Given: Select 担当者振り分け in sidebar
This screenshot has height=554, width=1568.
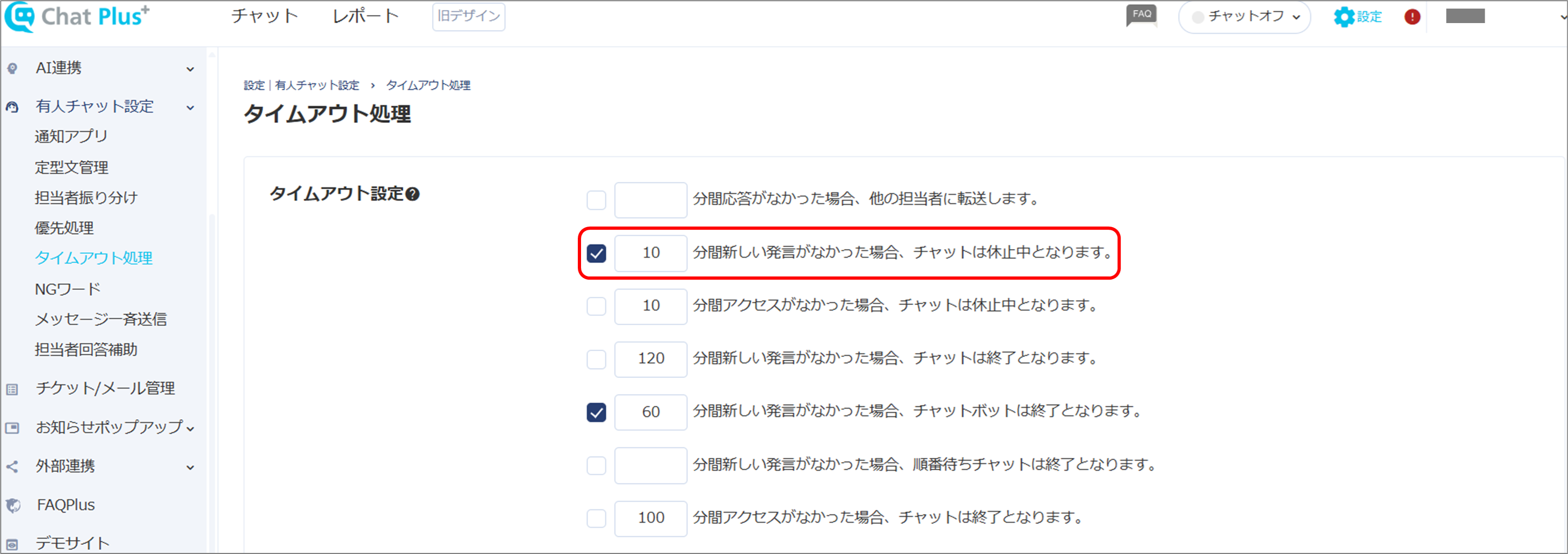Looking at the screenshot, I should point(86,197).
